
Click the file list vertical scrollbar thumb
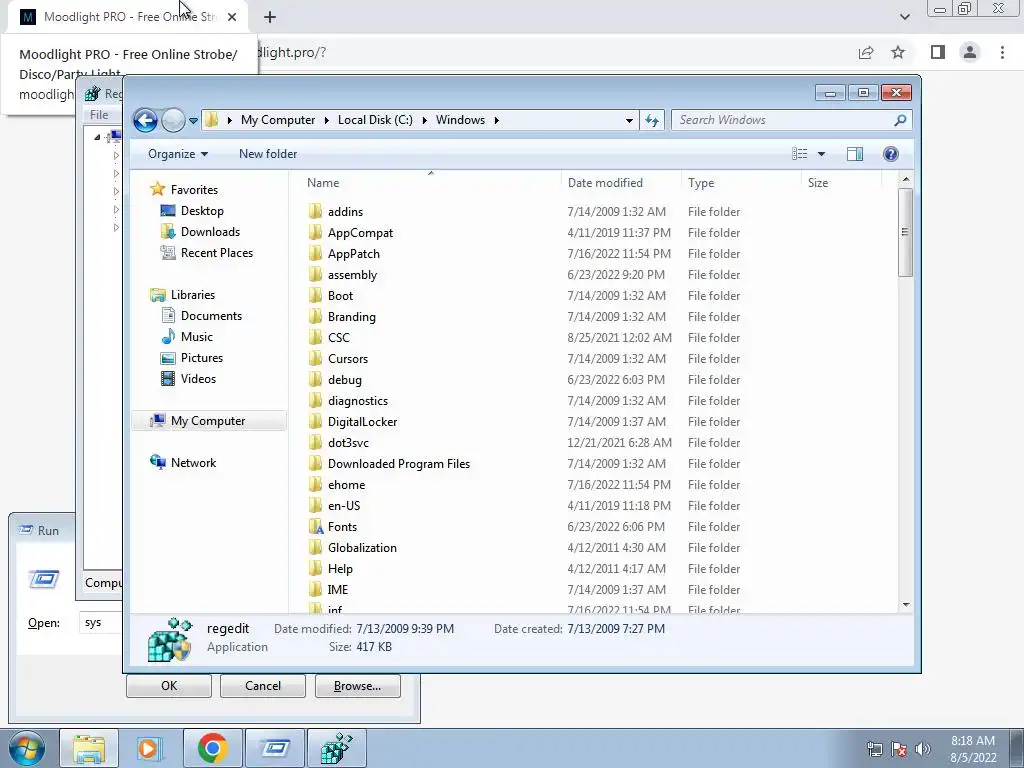point(905,232)
